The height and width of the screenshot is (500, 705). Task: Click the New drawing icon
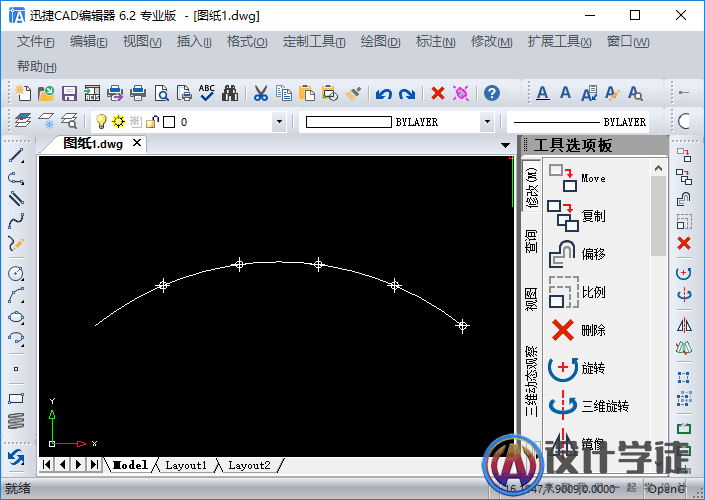[x=23, y=93]
